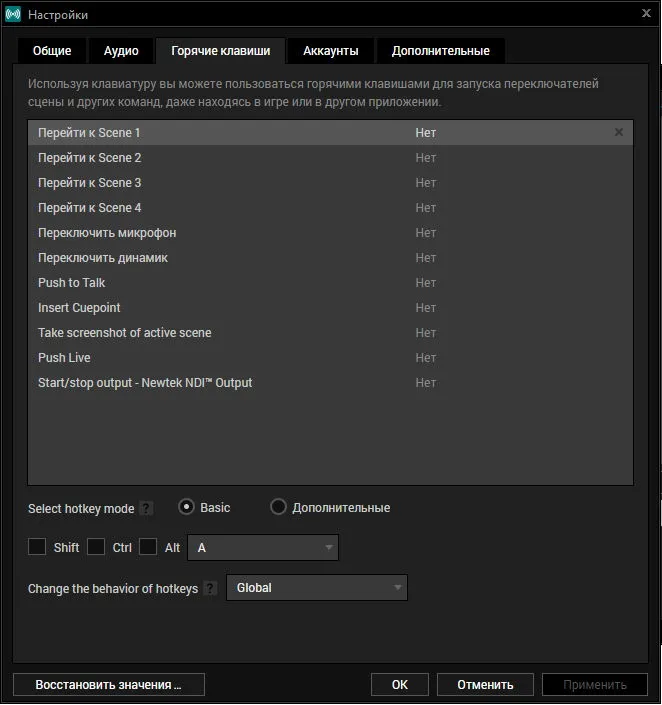Select the Push to Talk hotkey row

pos(331,282)
